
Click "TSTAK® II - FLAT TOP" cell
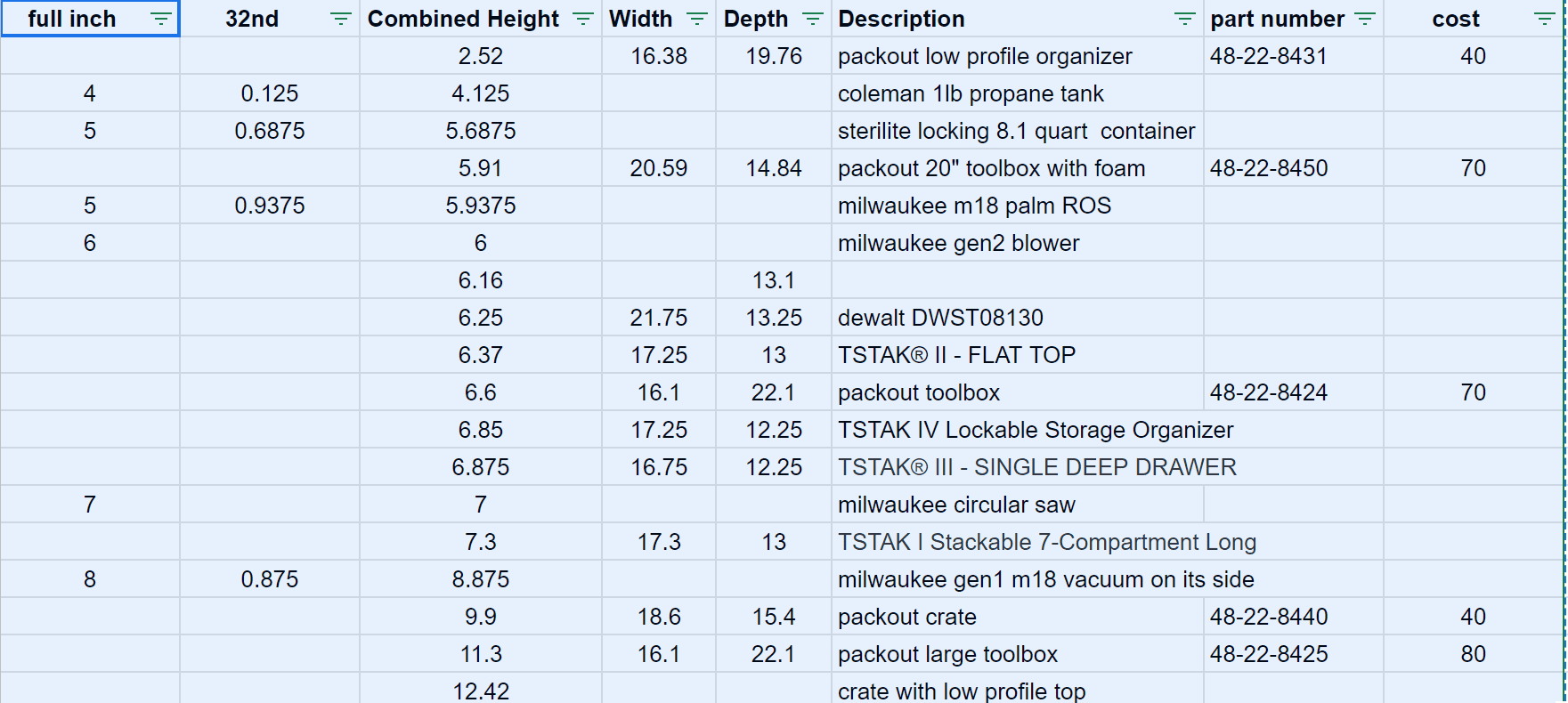coord(1018,355)
